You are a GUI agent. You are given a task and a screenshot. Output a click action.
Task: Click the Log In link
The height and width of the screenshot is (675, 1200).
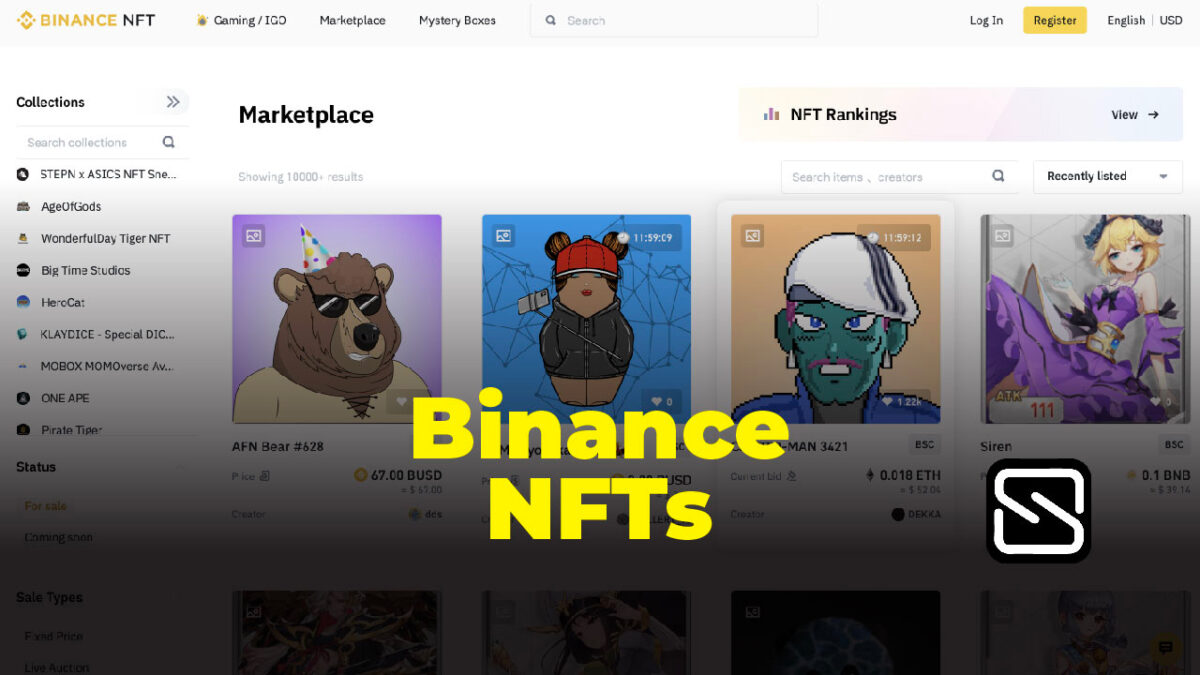click(986, 20)
